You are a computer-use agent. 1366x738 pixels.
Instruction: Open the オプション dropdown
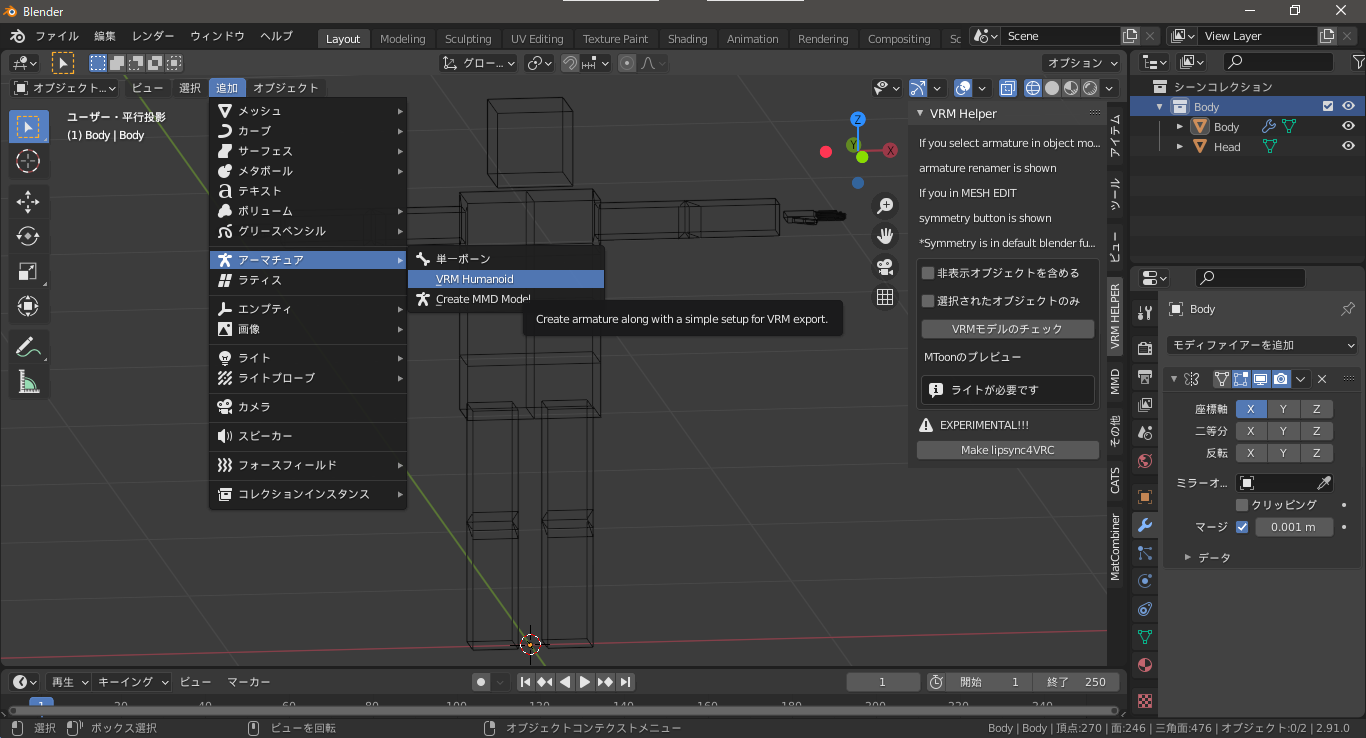(x=1082, y=63)
